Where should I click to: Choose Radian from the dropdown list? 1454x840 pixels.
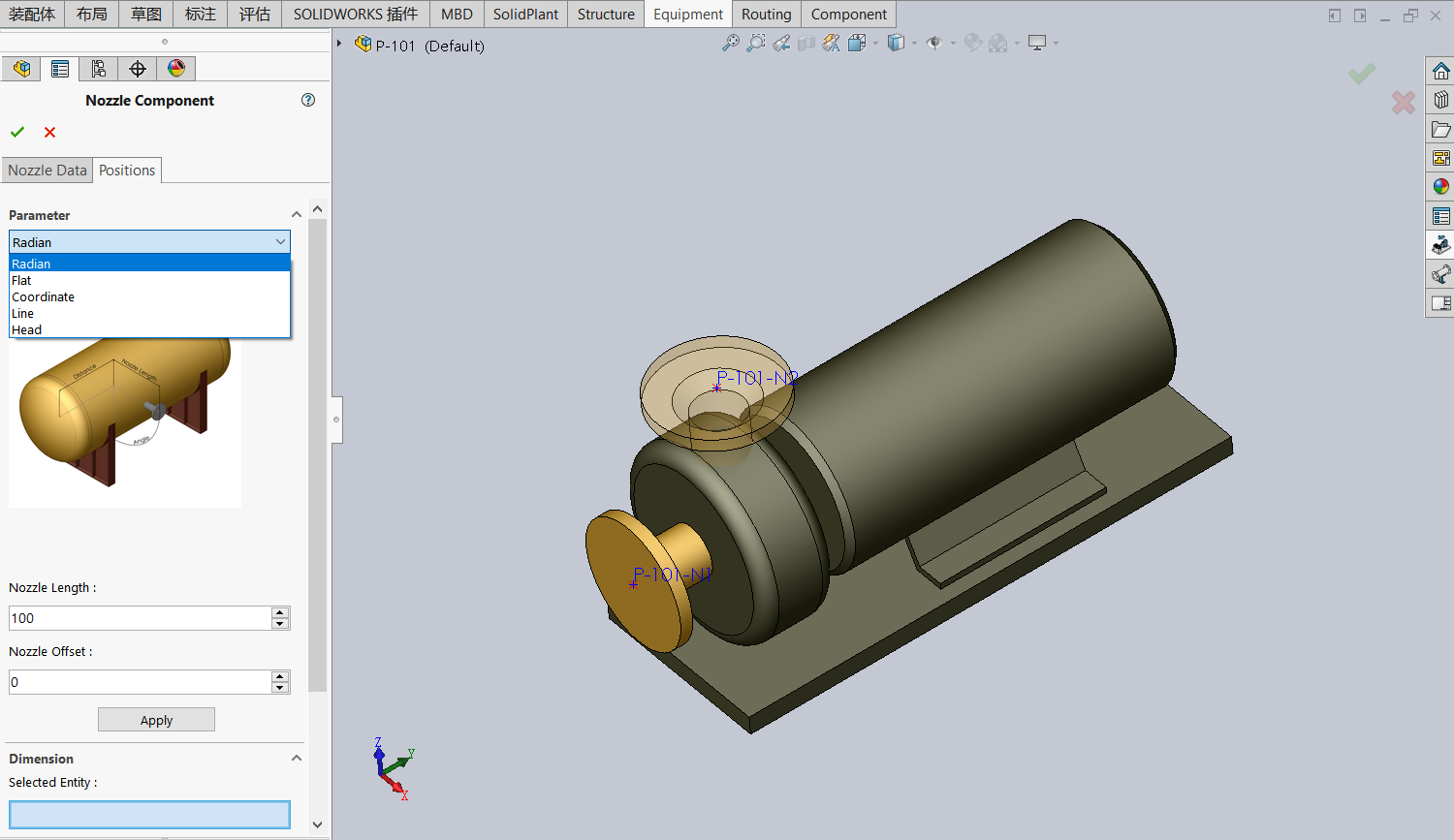[x=149, y=264]
